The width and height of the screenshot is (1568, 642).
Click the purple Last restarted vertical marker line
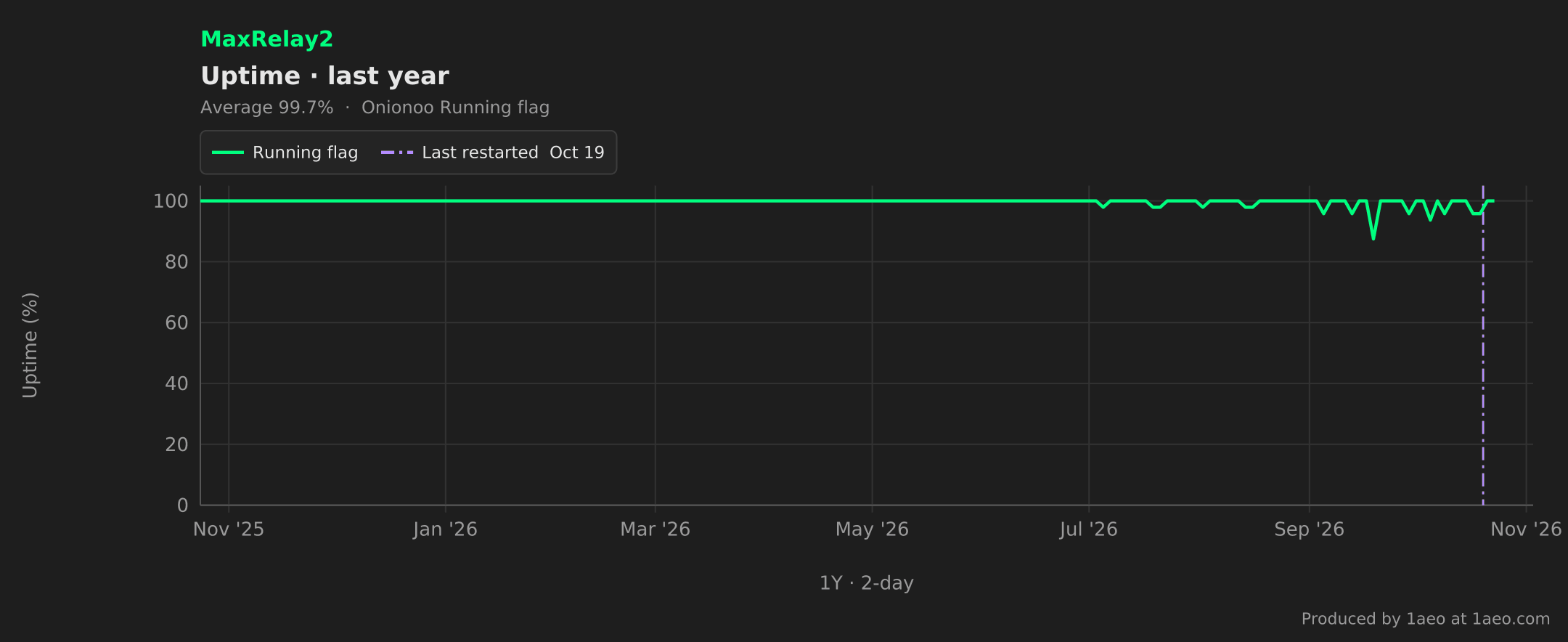coord(1483,346)
